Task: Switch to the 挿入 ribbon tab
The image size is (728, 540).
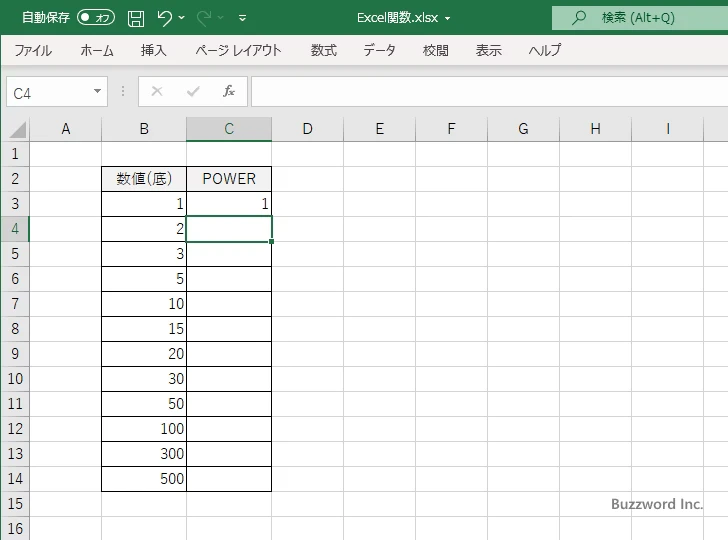Action: point(154,50)
